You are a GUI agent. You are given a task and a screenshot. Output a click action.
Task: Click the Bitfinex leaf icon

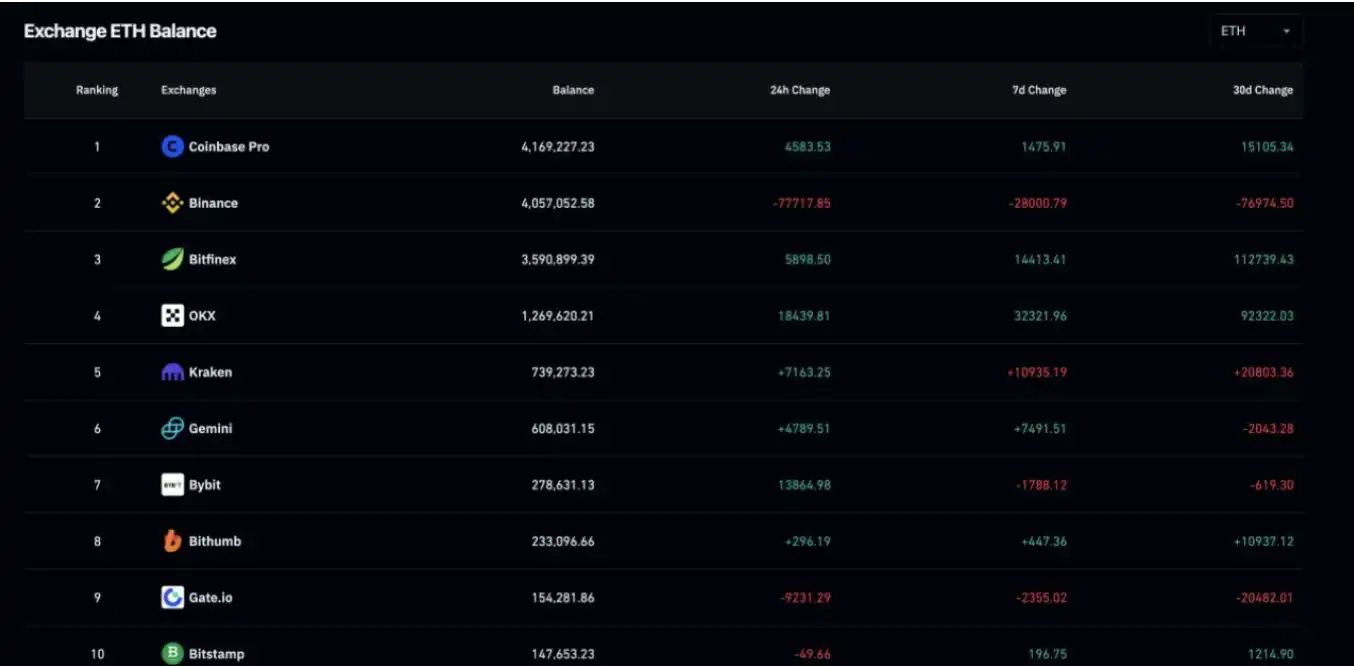pyautogui.click(x=172, y=260)
